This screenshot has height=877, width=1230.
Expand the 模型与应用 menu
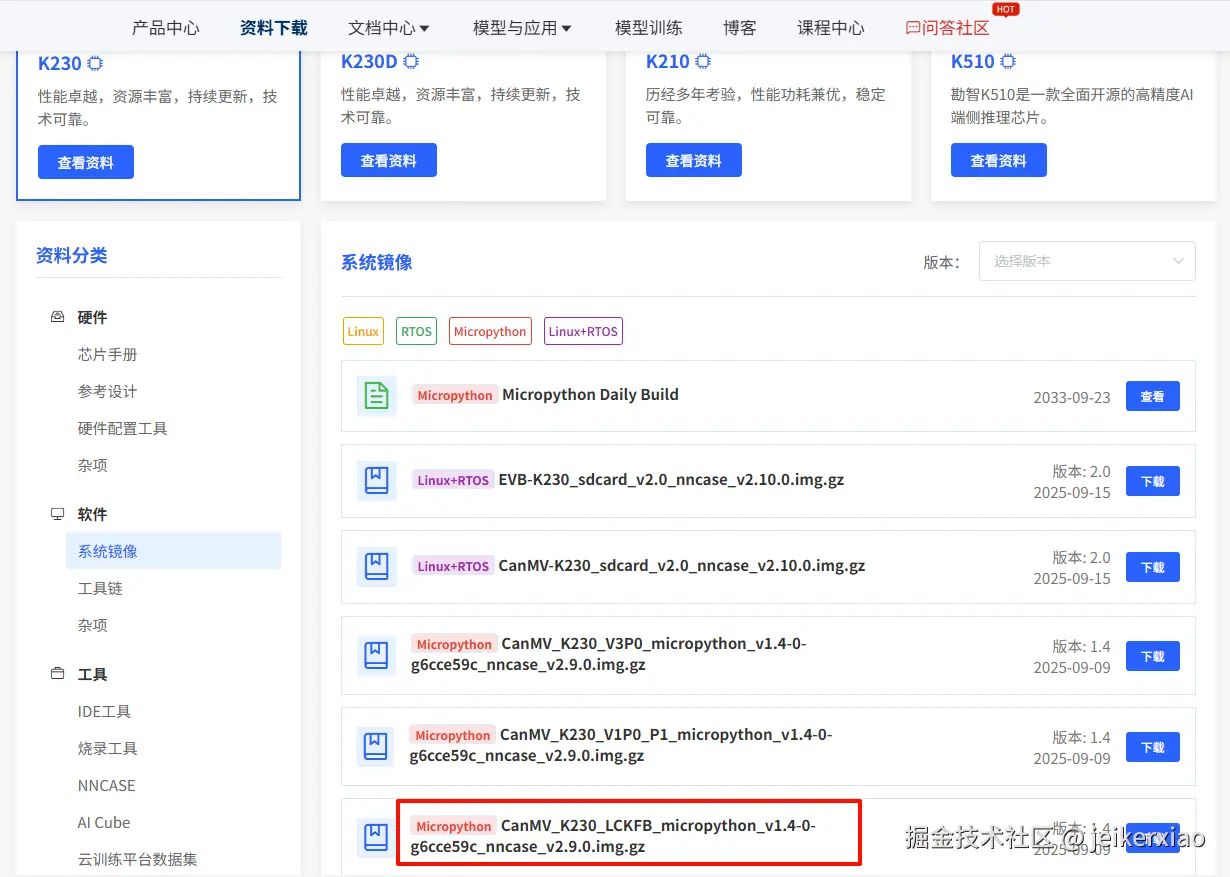pyautogui.click(x=522, y=28)
